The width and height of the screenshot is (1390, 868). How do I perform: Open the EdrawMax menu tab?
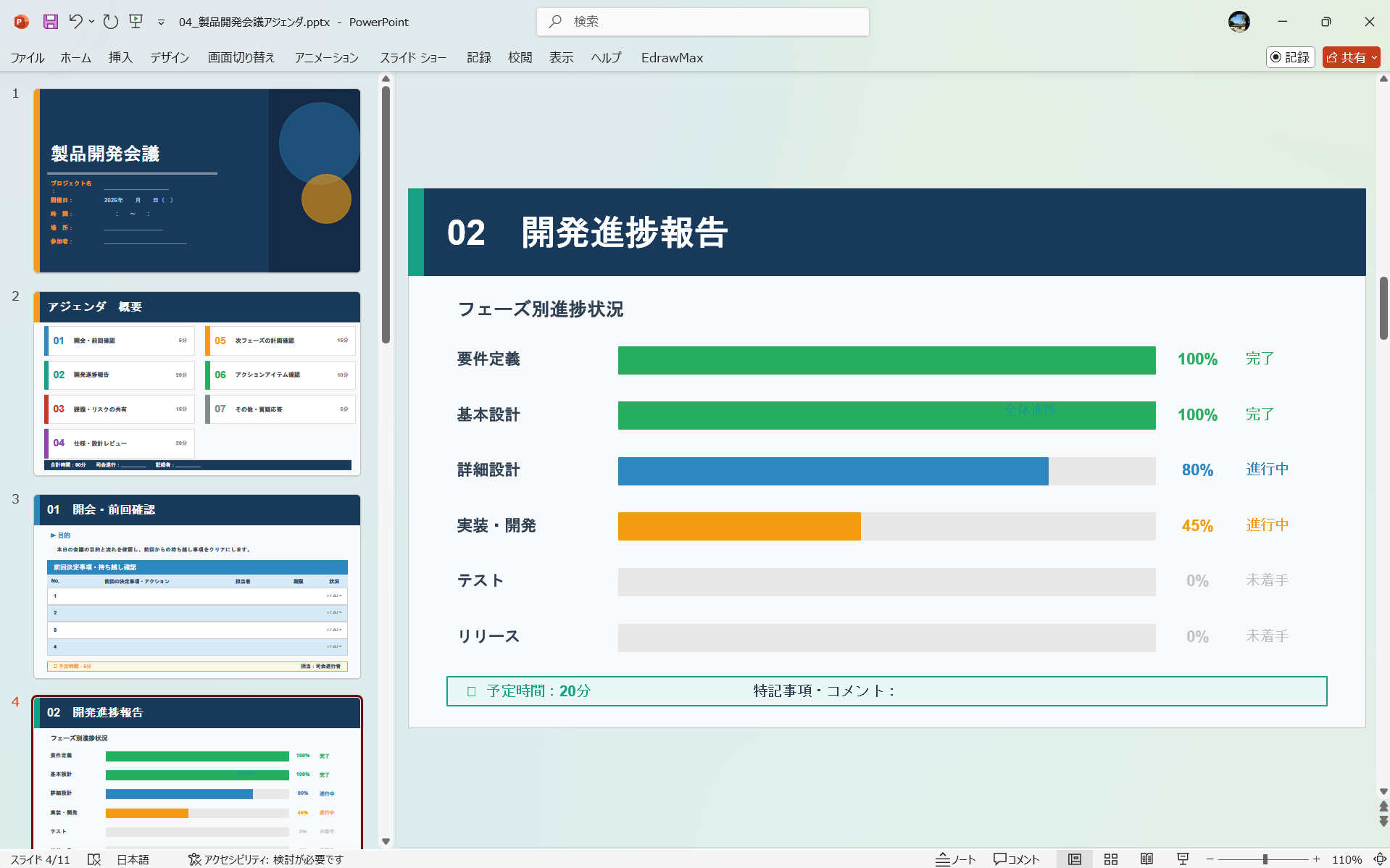coord(671,57)
